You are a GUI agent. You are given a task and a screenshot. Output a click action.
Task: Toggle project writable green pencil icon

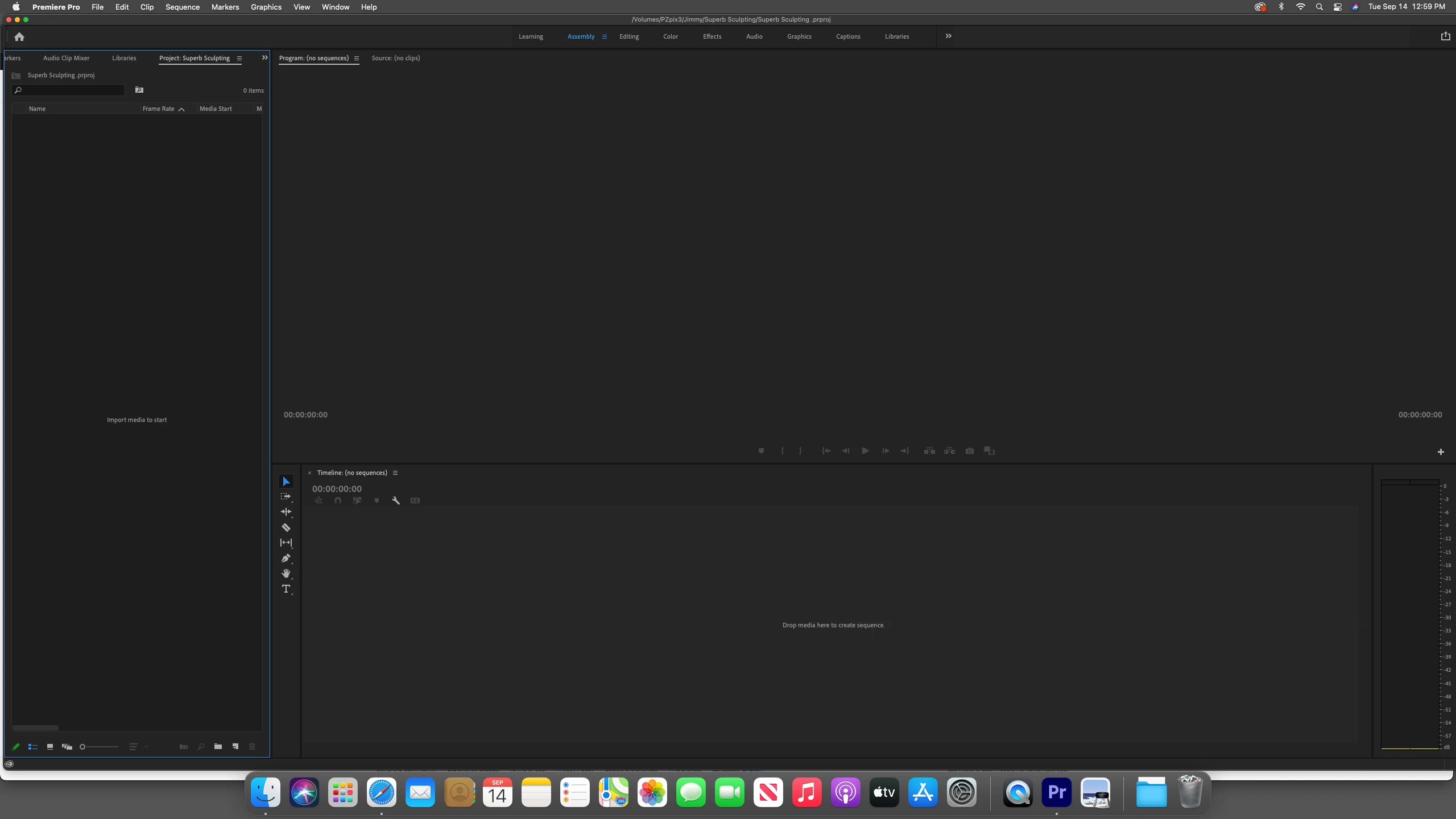(16, 747)
